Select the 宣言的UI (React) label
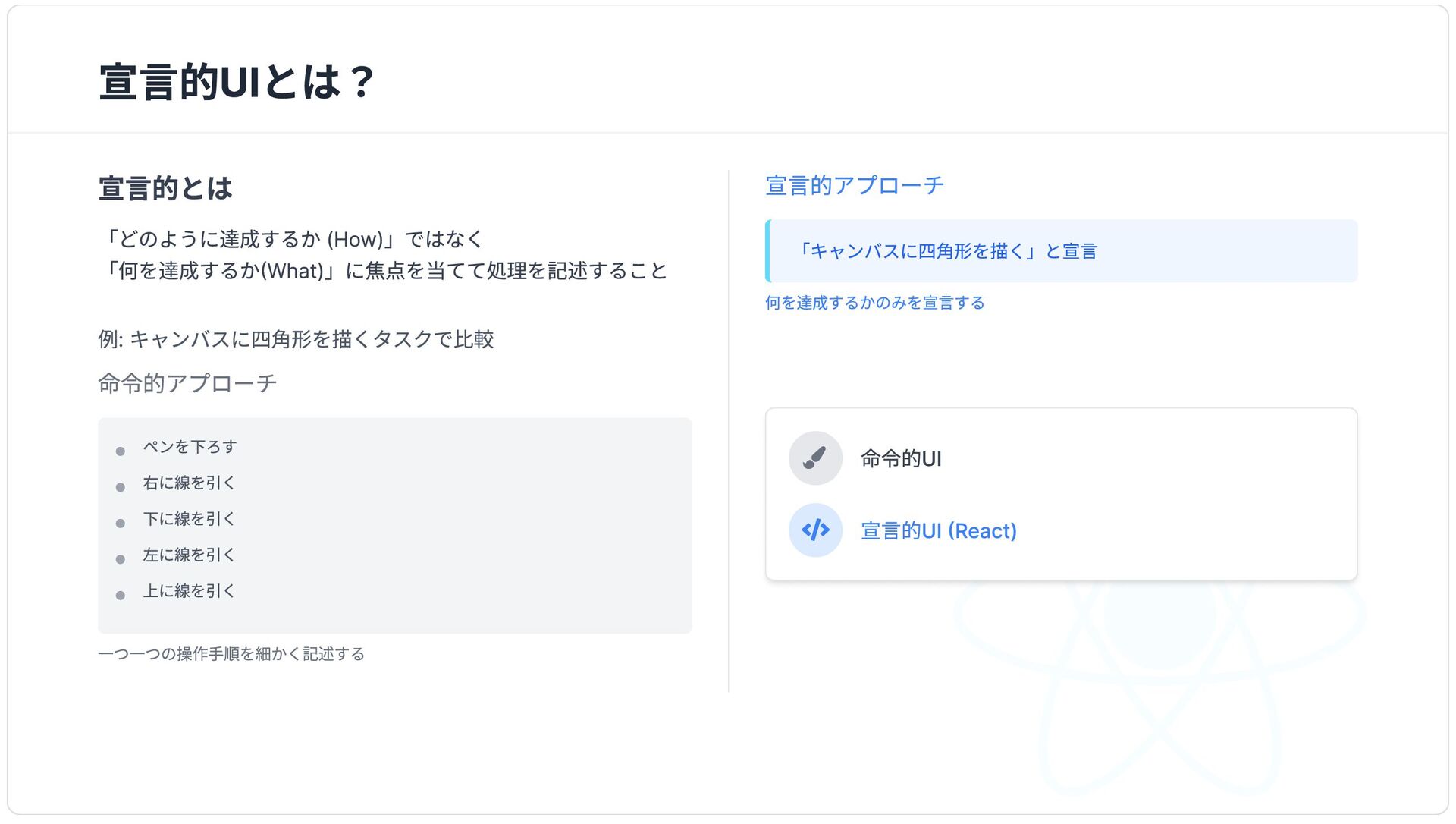The width and height of the screenshot is (1456, 824). [x=939, y=531]
